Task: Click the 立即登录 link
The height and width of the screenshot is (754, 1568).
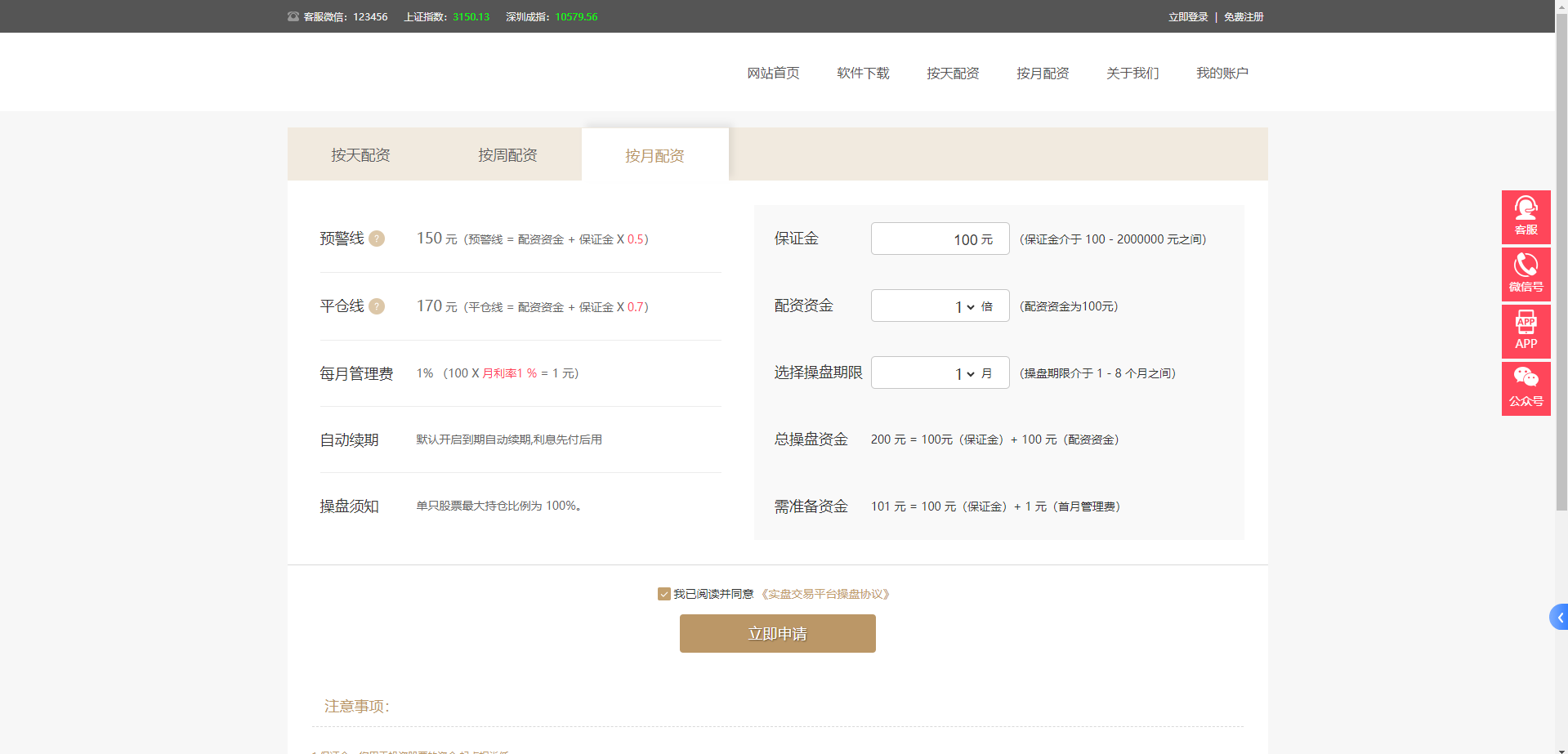Action: [x=1187, y=17]
